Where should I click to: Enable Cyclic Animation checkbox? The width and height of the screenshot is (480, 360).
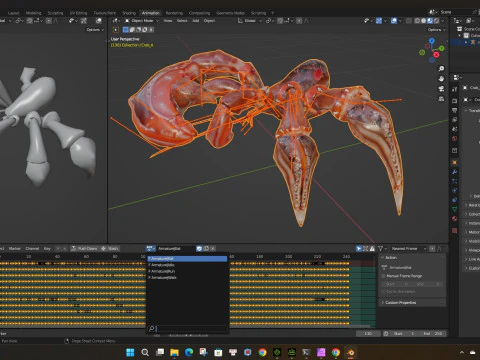click(383, 292)
